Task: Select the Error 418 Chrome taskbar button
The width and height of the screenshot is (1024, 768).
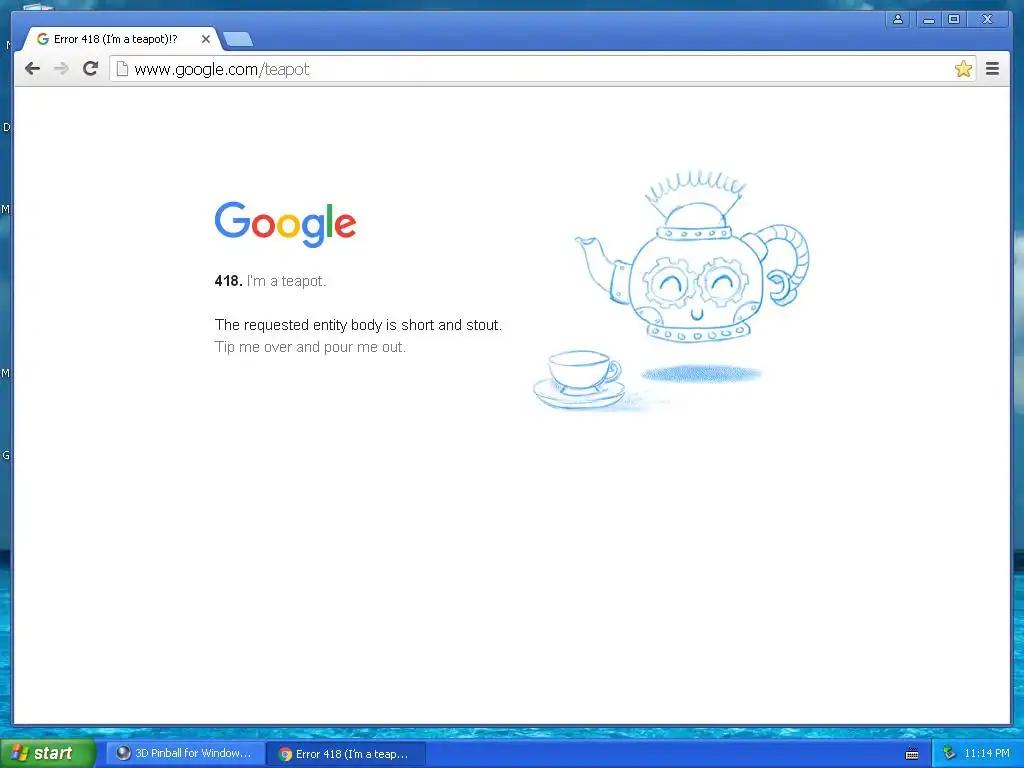Action: click(x=347, y=754)
